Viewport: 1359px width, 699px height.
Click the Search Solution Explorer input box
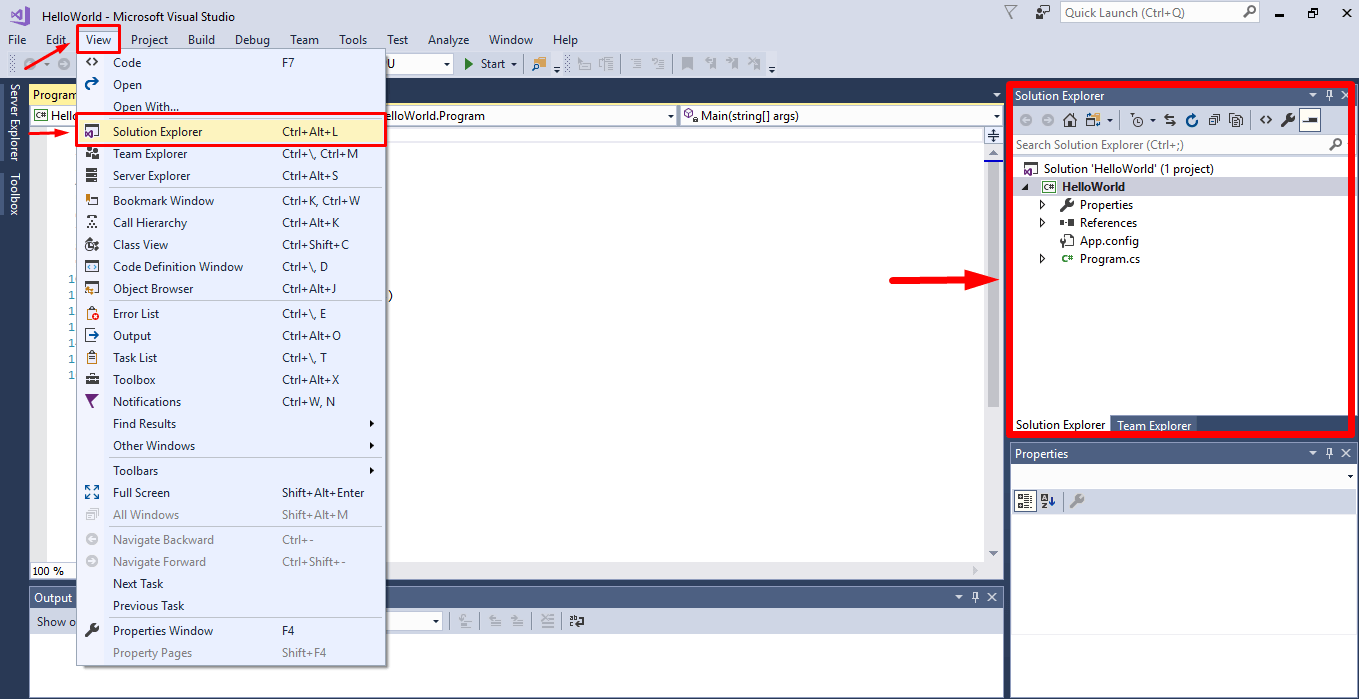pyautogui.click(x=1150, y=144)
